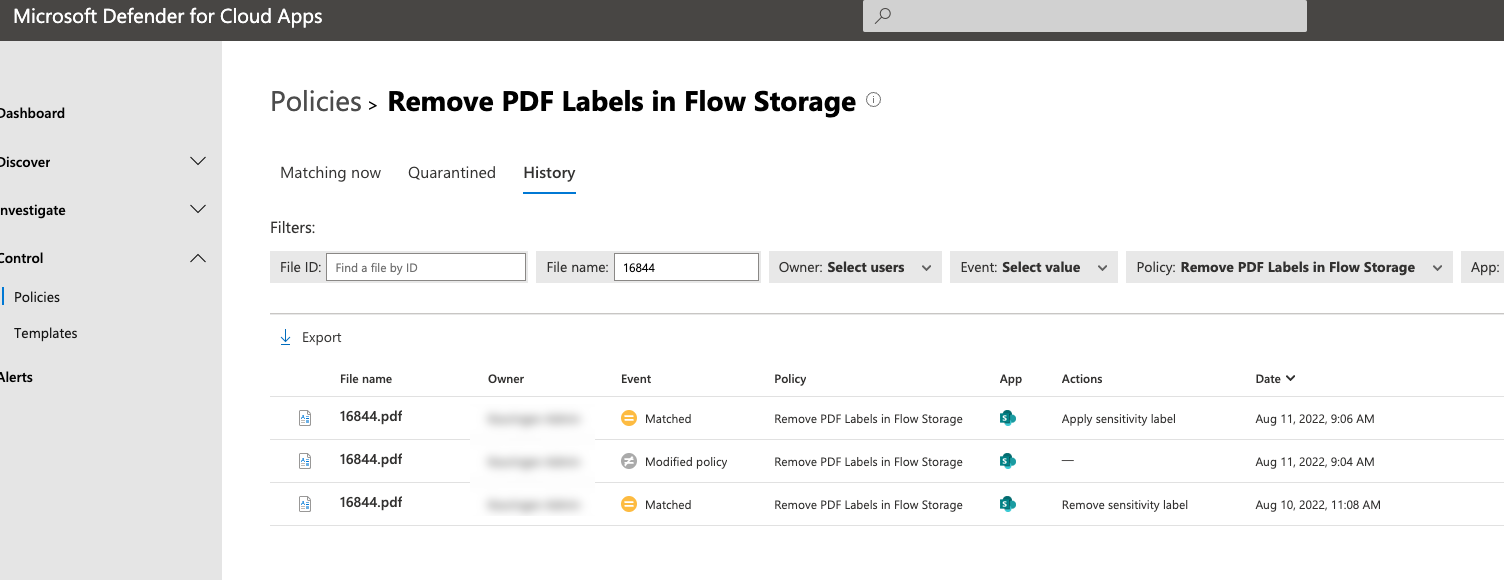Click the Export button
The image size is (1504, 580).
(x=310, y=338)
